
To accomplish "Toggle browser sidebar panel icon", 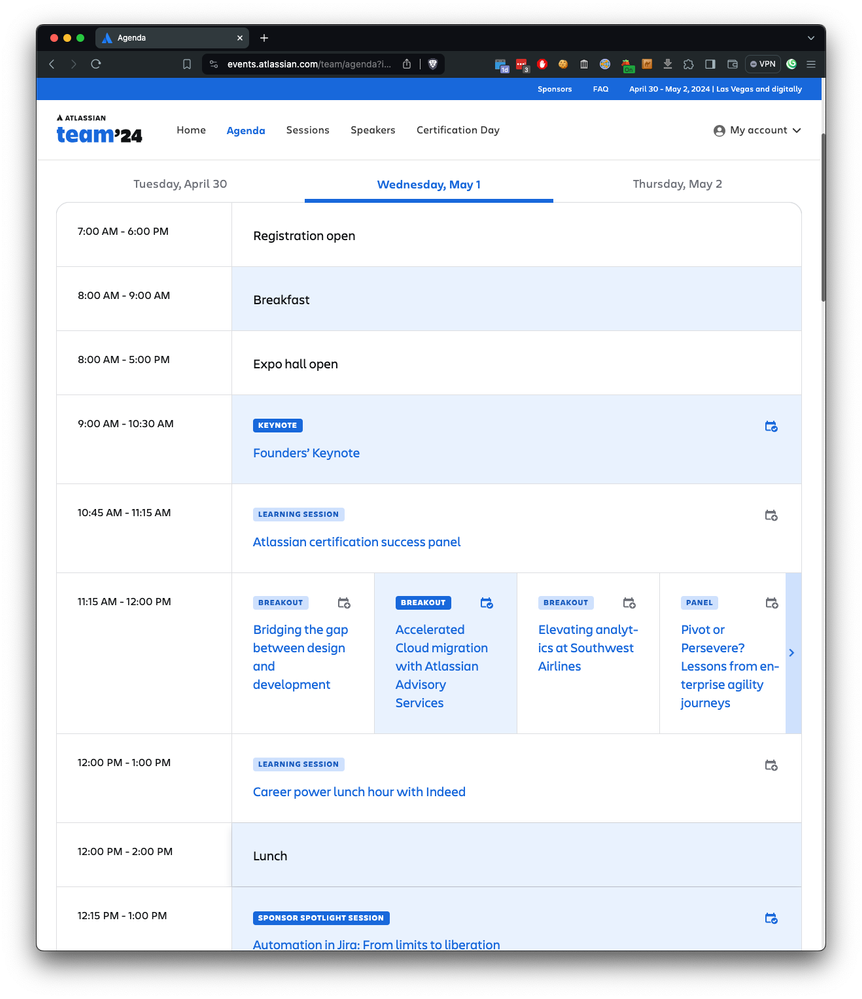I will (710, 64).
